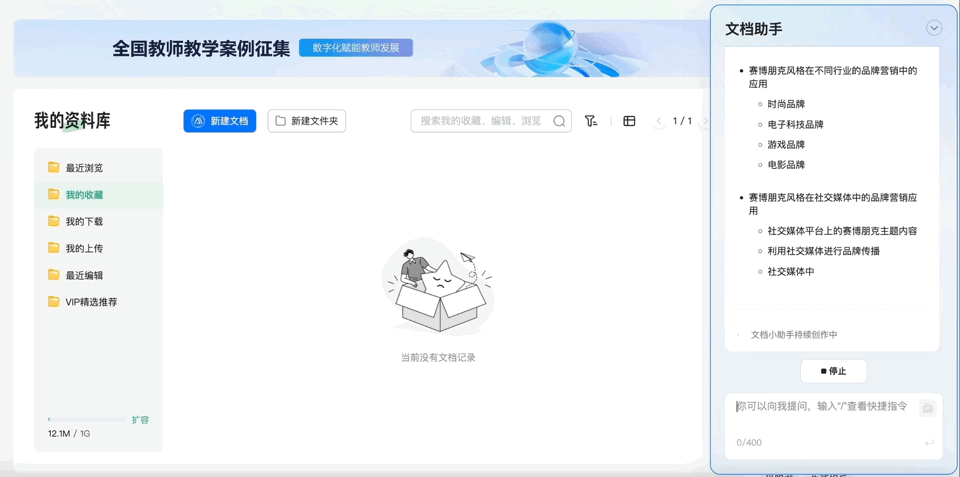Click folder icon beside 我的下载
960x477 pixels.
tap(54, 221)
